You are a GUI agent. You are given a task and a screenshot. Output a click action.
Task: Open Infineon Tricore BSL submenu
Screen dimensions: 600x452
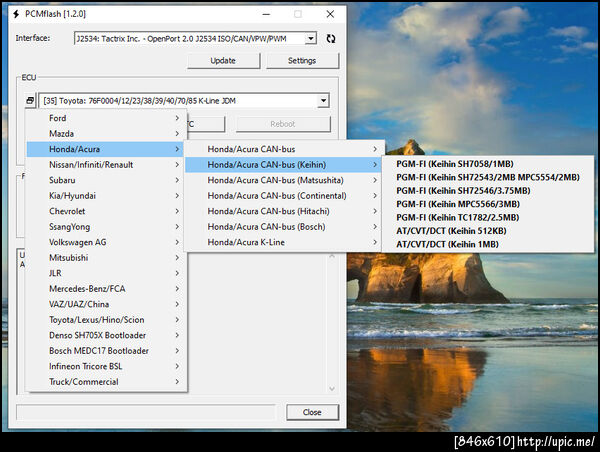[x=106, y=366]
